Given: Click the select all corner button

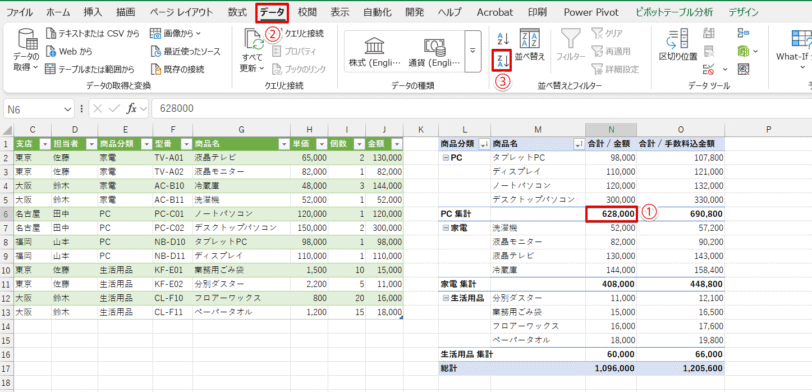Looking at the screenshot, I should 7,129.
